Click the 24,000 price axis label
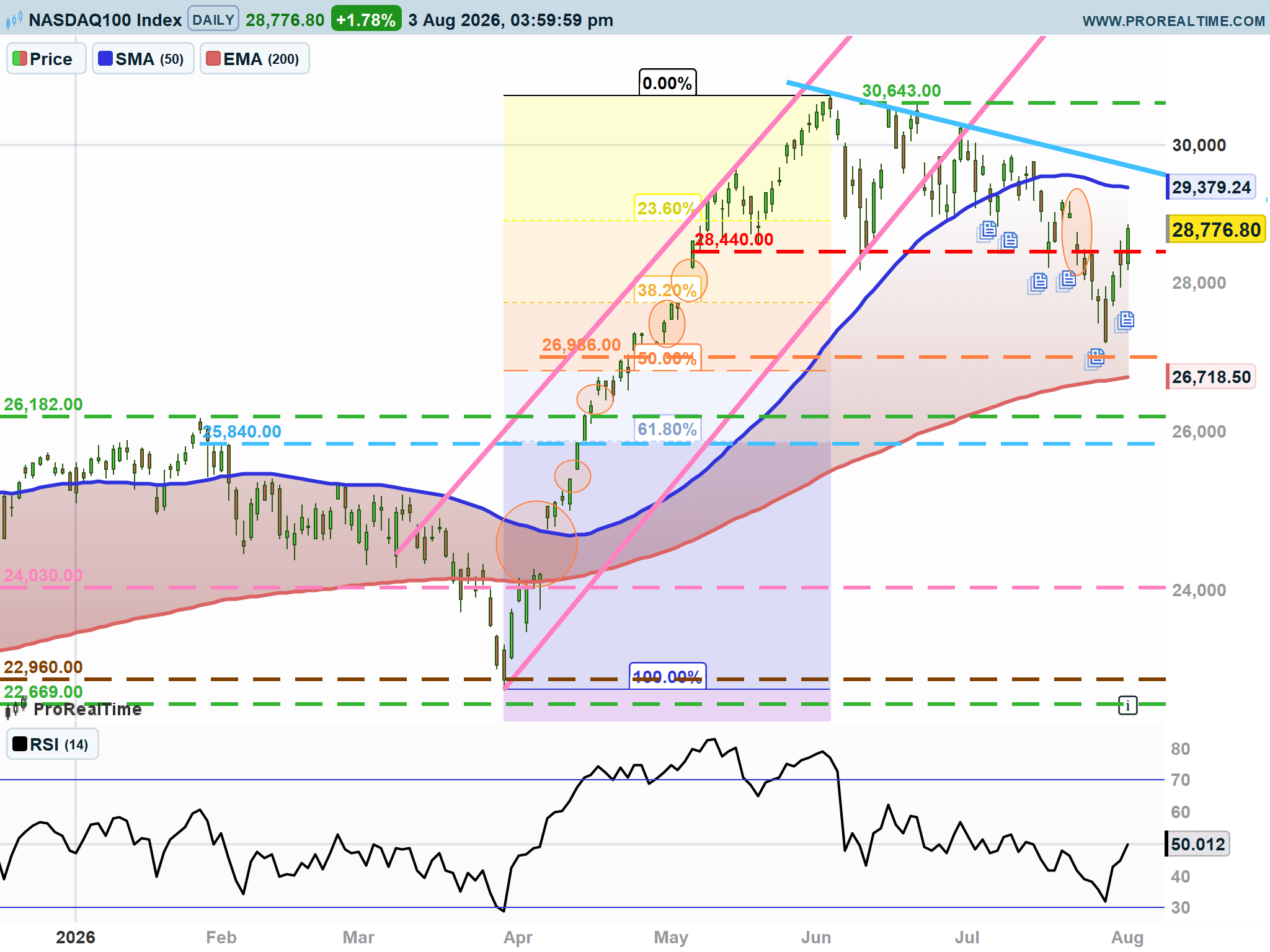This screenshot has width=1270, height=952. pos(1199,590)
